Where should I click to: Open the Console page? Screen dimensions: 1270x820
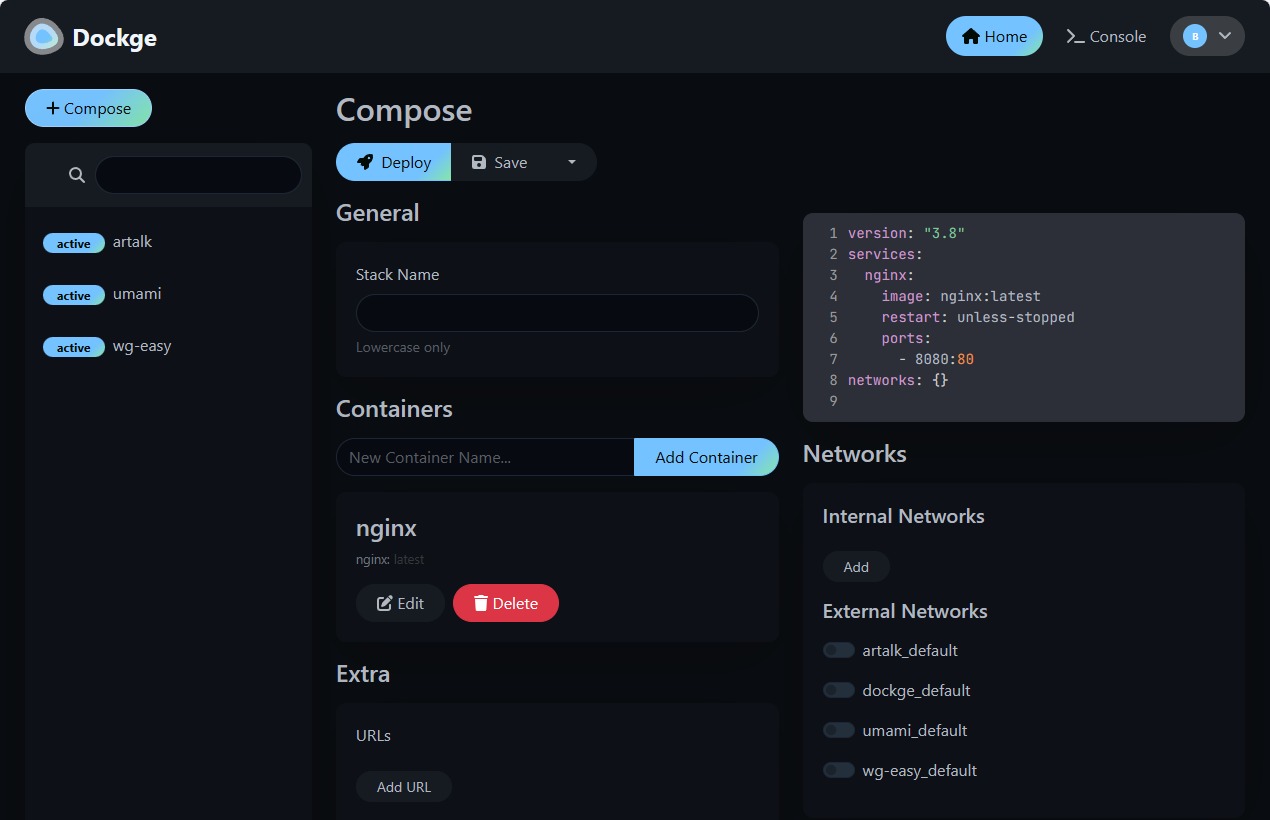point(1115,36)
